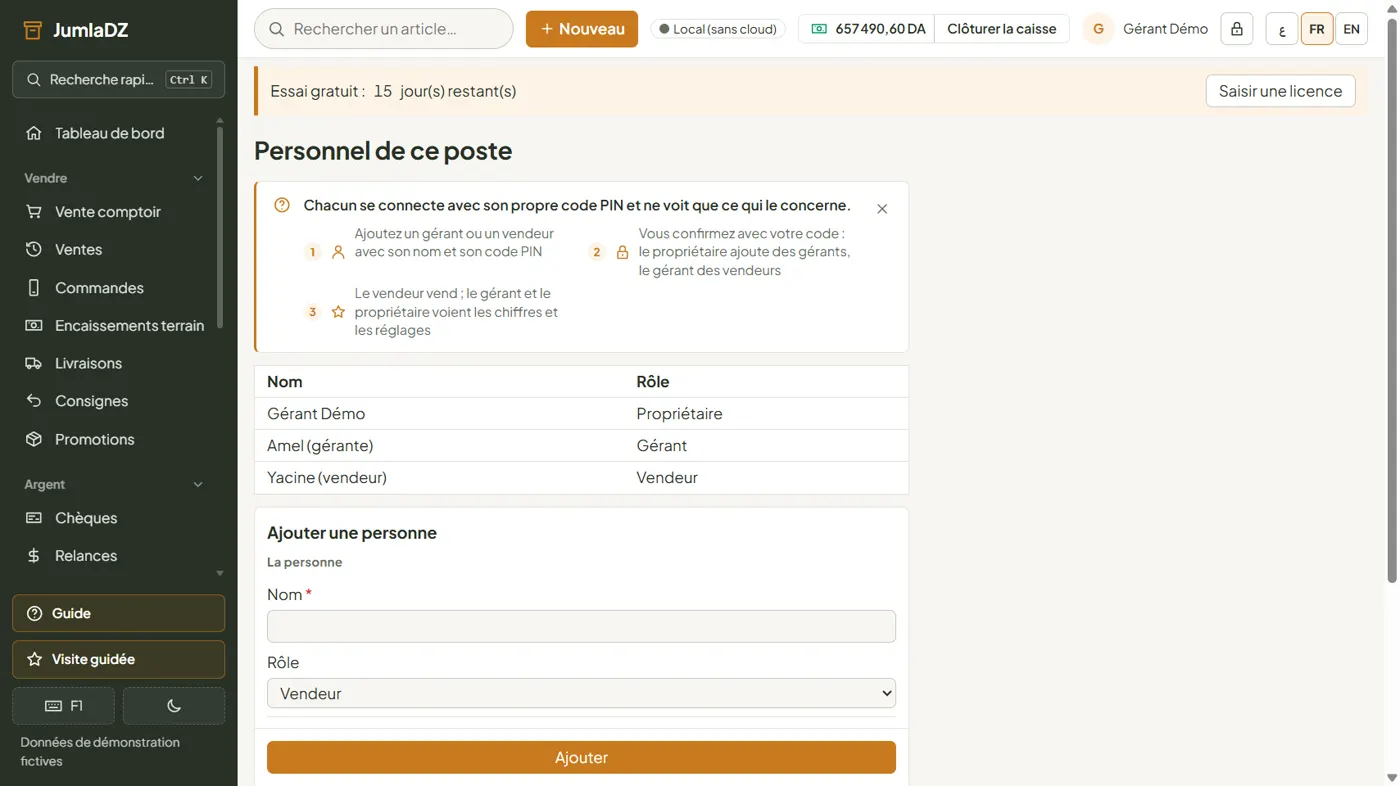Screen dimensions: 1400x786
Task: Open Recherche rapide Ctrl K box
Action: point(118,79)
